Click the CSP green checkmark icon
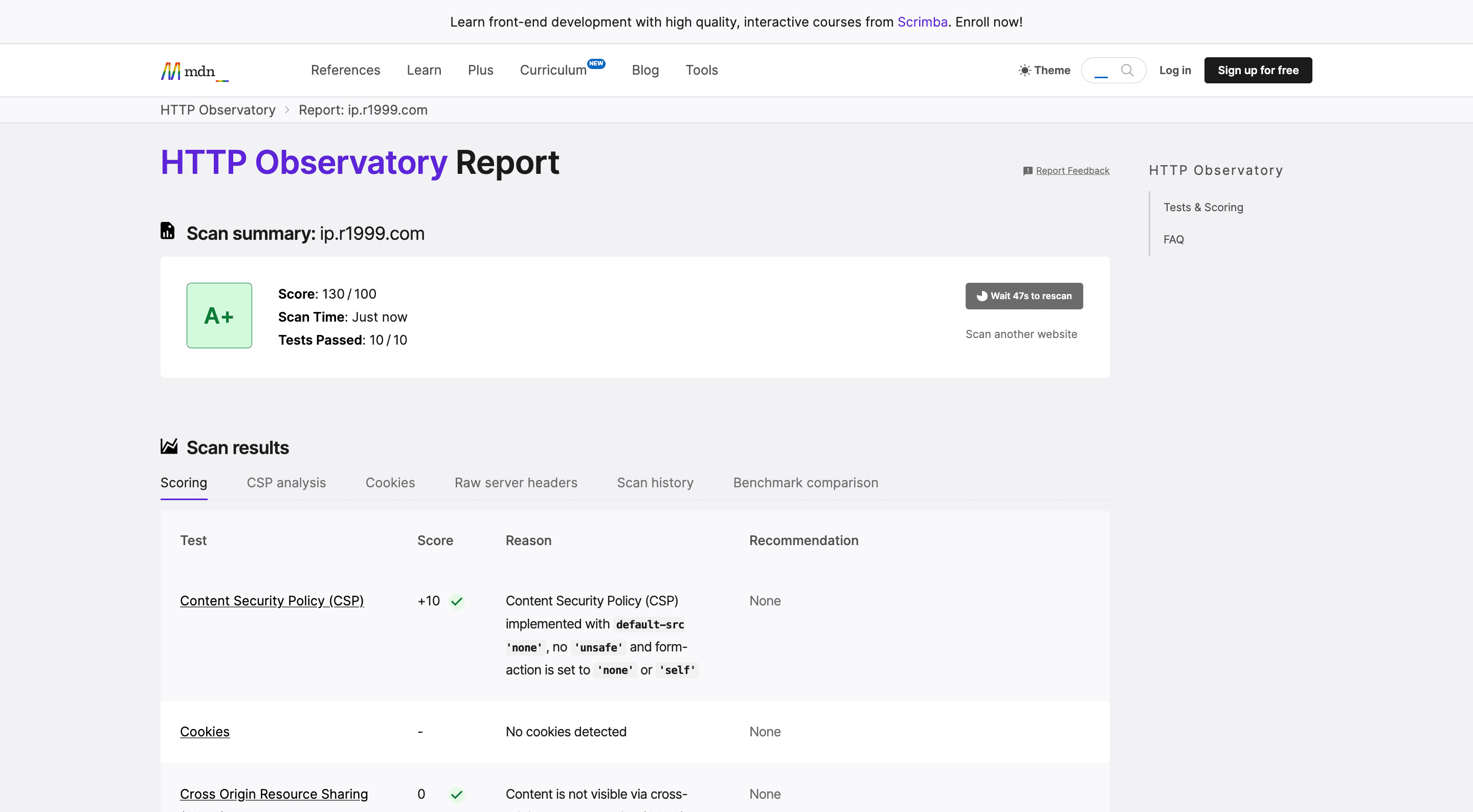1473x812 pixels. [x=456, y=601]
